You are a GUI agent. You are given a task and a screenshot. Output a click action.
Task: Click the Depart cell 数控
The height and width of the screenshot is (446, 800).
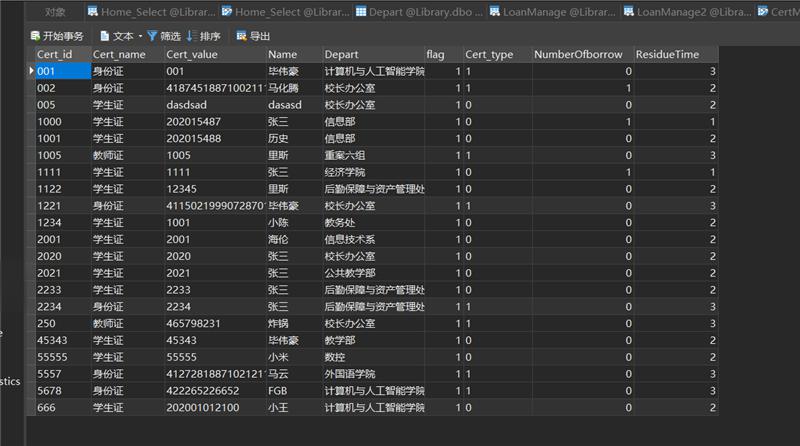(x=373, y=357)
